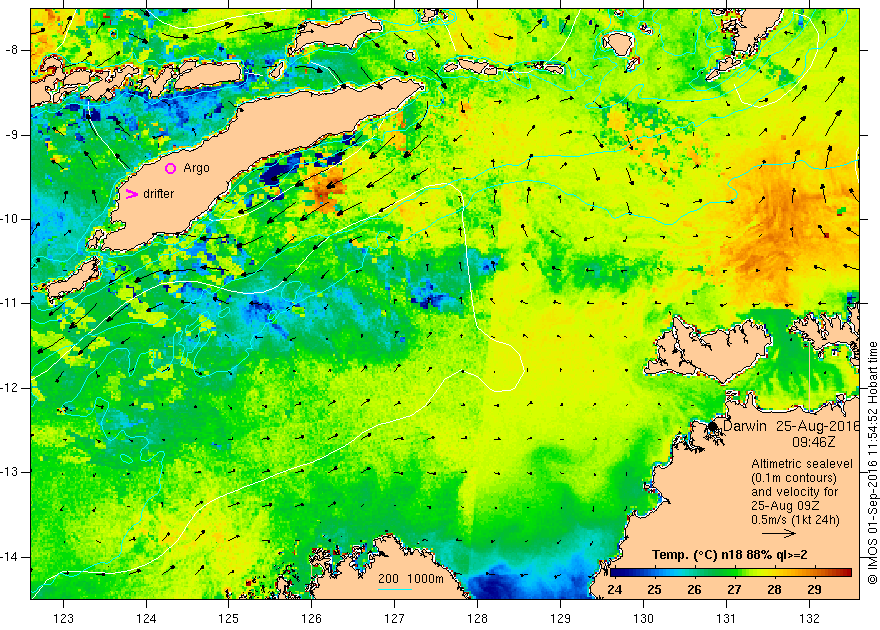Click the 'and velocity for' caption line

(x=795, y=492)
